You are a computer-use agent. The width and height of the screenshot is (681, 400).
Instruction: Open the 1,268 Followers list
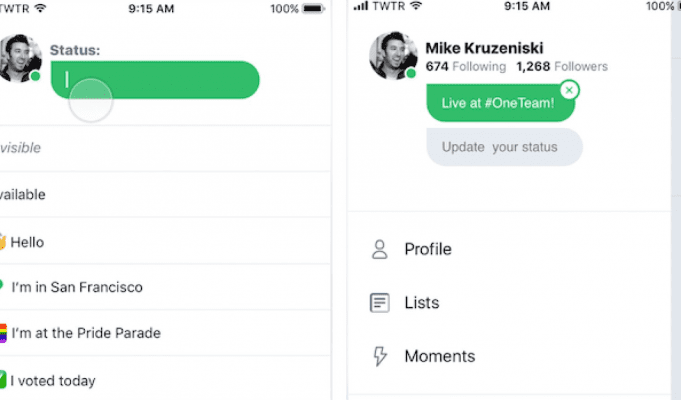point(562,66)
